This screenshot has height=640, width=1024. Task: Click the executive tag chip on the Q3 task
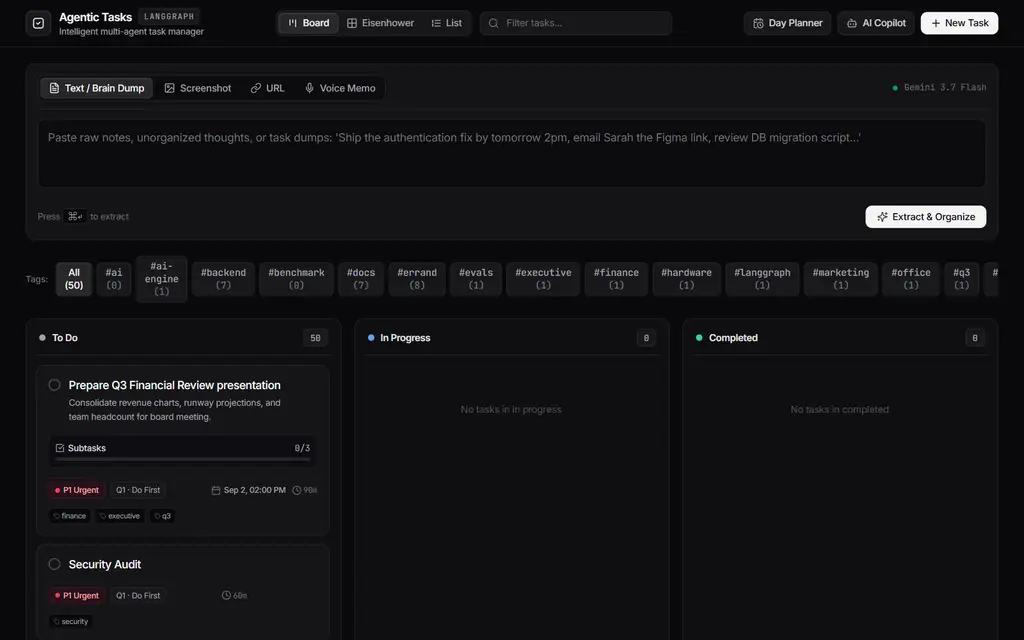(120, 516)
